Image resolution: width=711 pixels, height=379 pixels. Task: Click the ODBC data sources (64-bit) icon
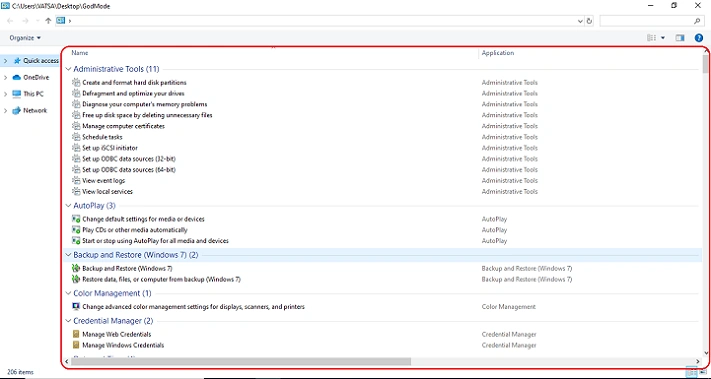tap(76, 170)
